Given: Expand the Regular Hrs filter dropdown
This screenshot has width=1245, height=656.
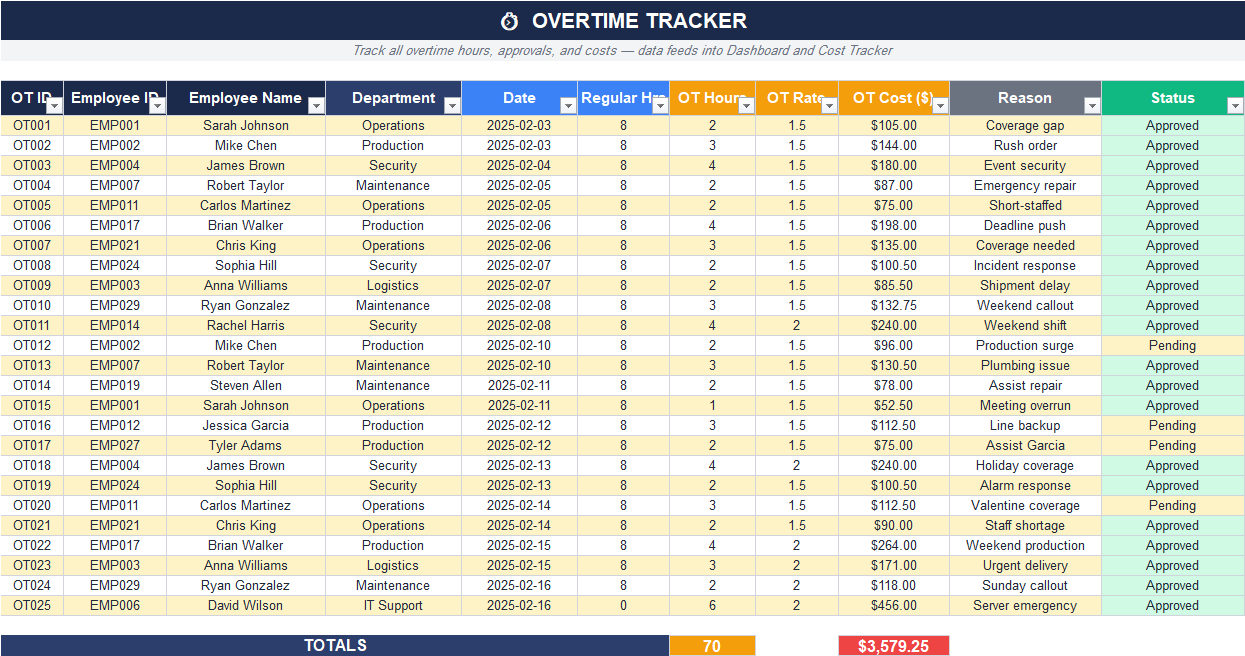Looking at the screenshot, I should 662,104.
